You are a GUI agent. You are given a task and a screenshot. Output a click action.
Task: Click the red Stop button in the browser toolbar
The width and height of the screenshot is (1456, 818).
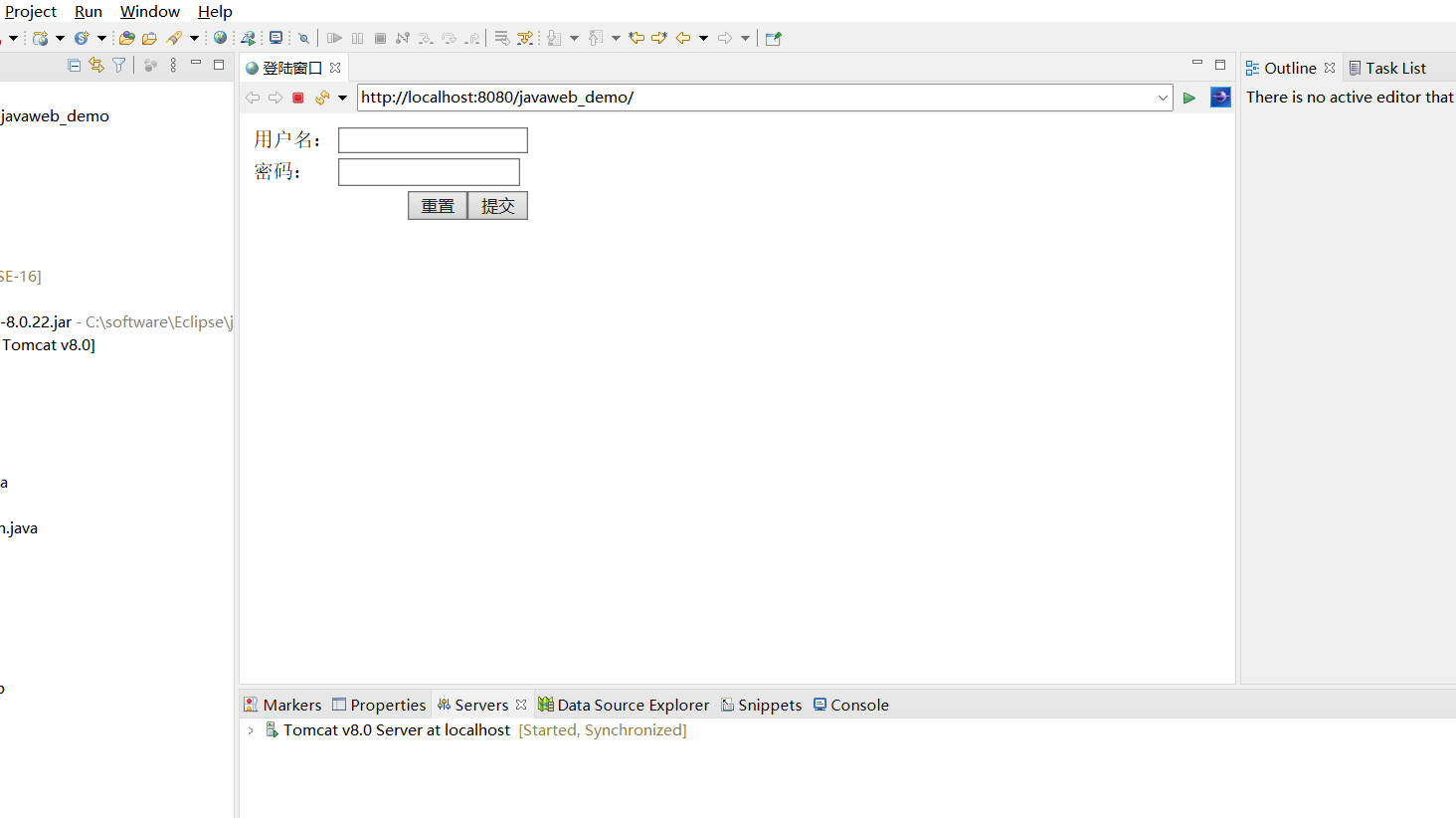(297, 97)
